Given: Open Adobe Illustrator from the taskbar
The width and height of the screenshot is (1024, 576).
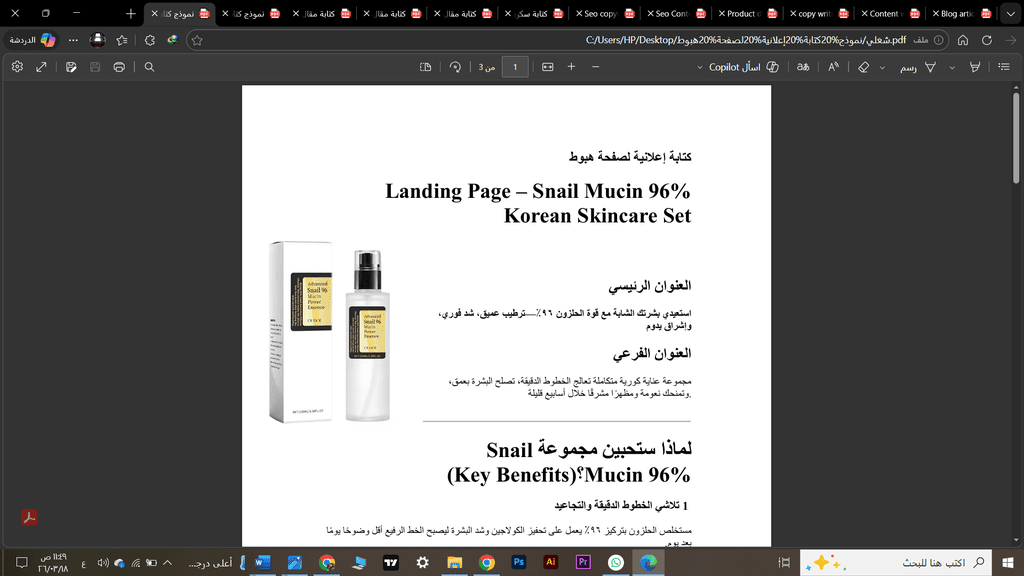Looking at the screenshot, I should [x=551, y=562].
